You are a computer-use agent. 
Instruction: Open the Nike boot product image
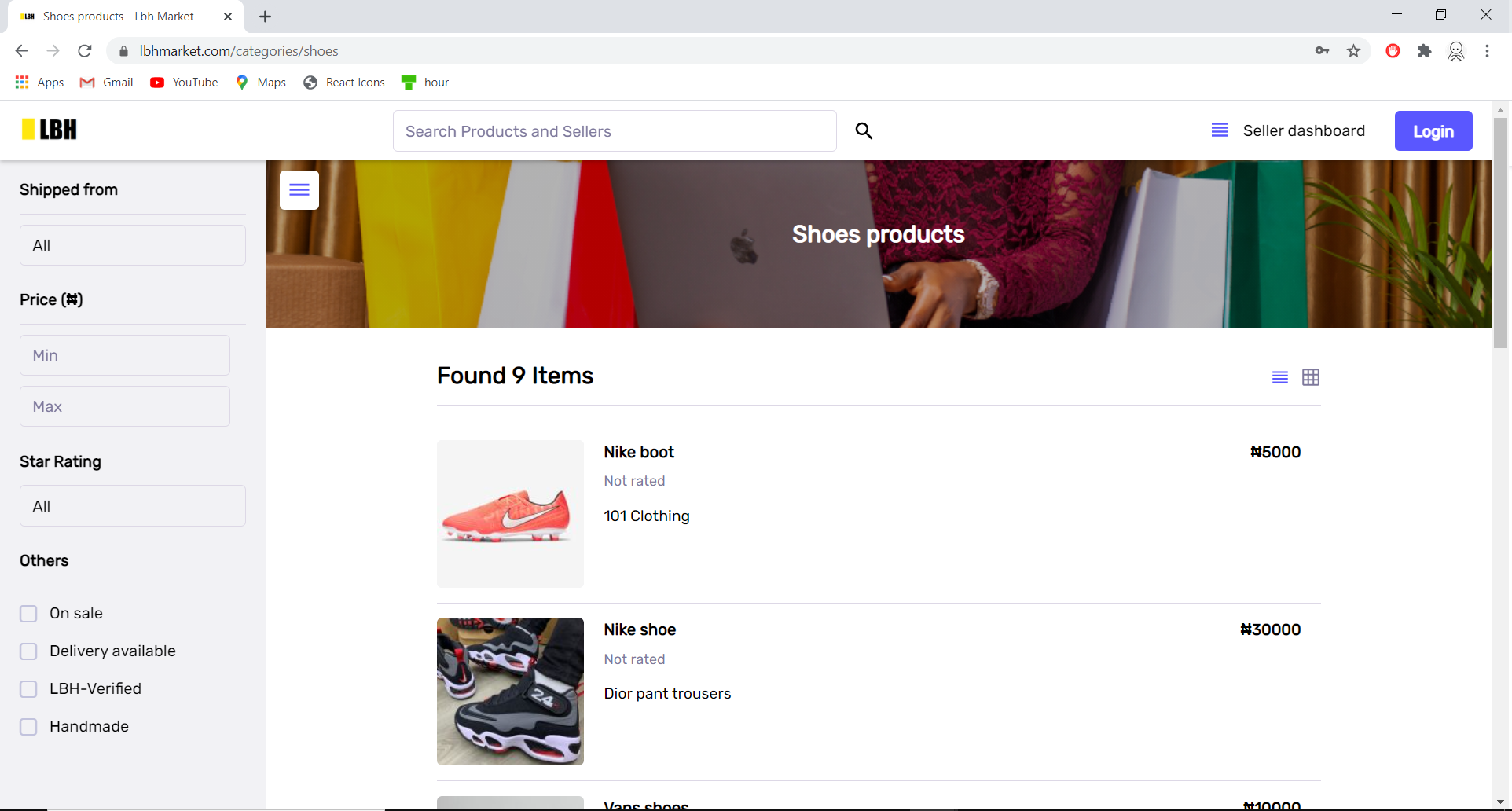click(x=510, y=514)
